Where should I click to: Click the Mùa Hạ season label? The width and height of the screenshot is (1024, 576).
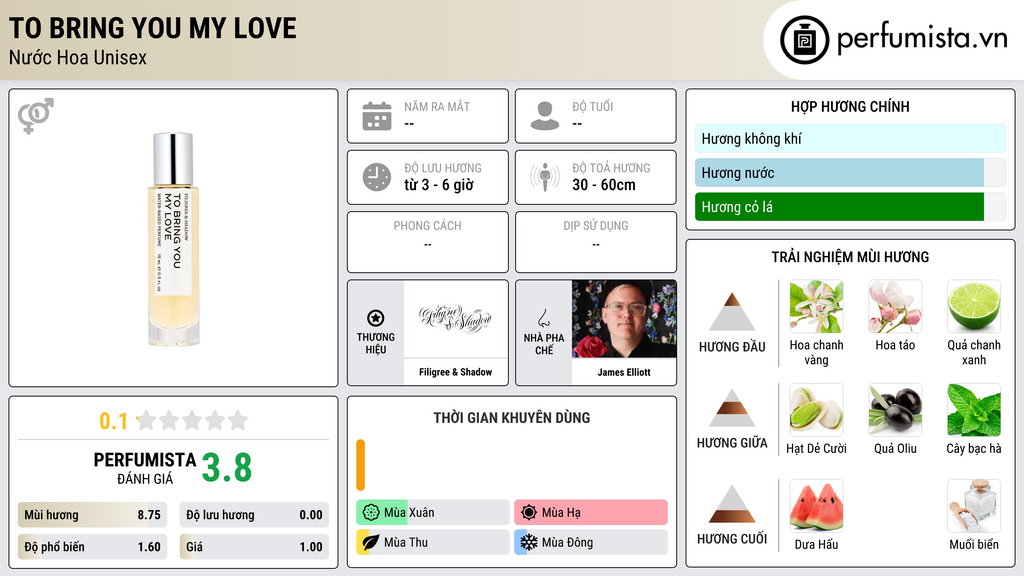tap(561, 513)
